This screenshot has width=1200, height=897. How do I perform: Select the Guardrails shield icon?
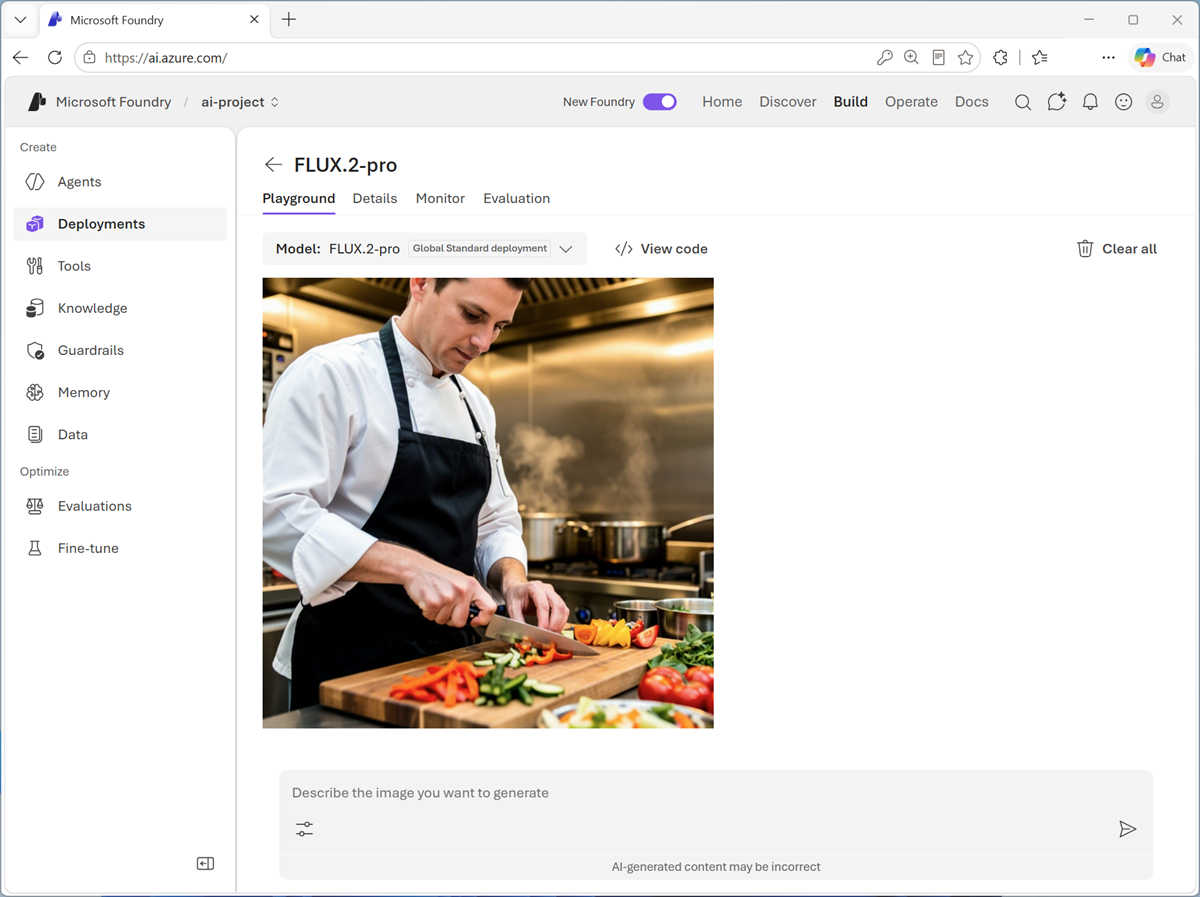pyautogui.click(x=35, y=350)
